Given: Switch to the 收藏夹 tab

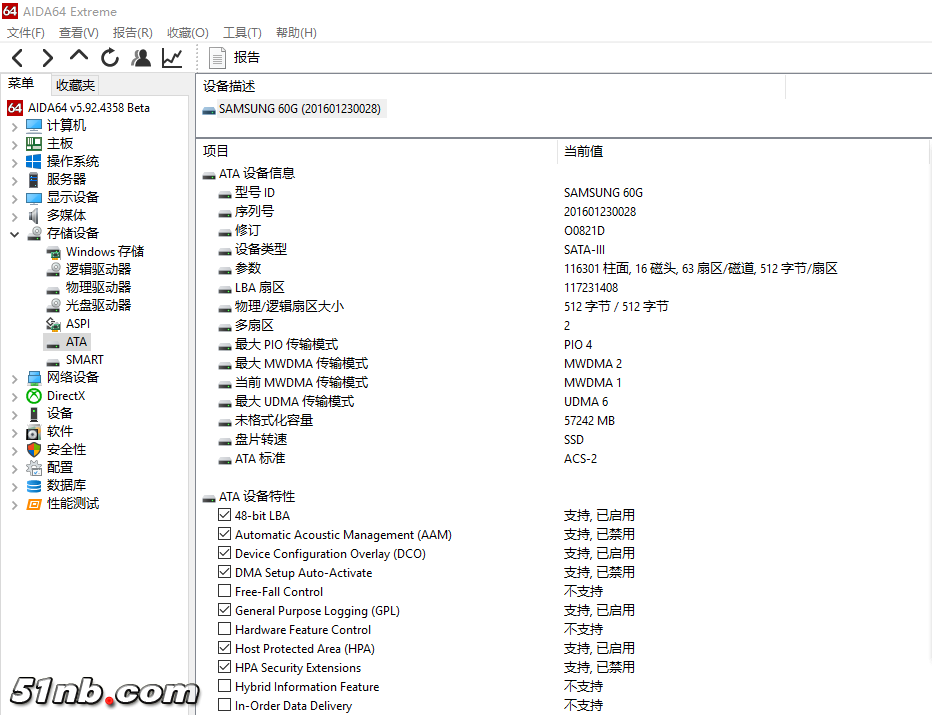Looking at the screenshot, I should (x=76, y=85).
